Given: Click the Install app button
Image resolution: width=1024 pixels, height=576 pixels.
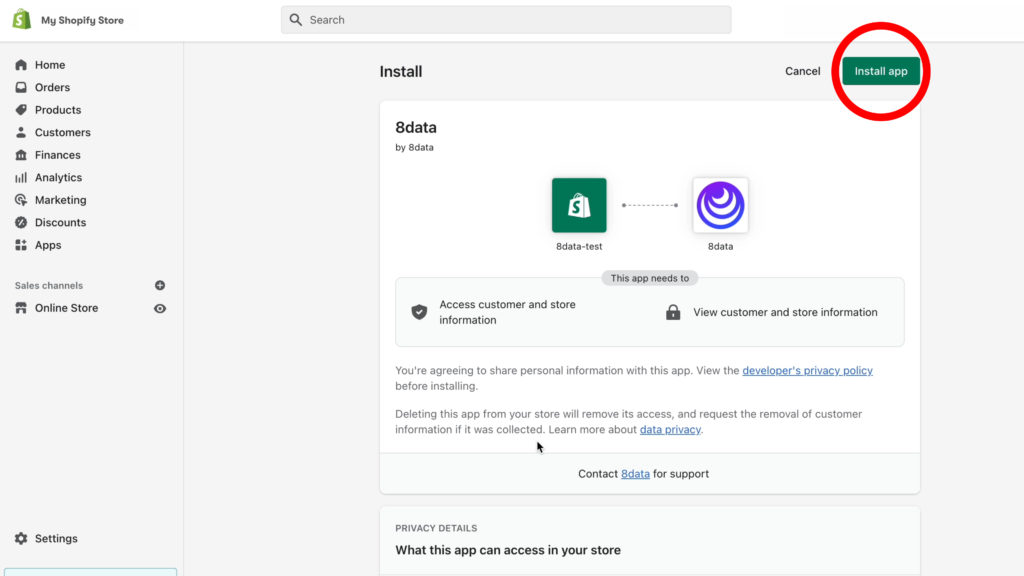Looking at the screenshot, I should point(881,71).
